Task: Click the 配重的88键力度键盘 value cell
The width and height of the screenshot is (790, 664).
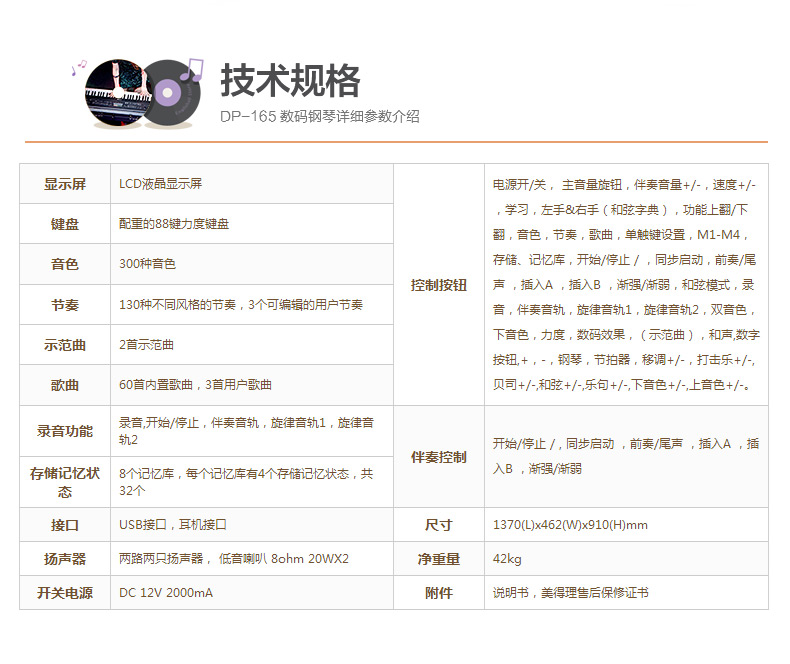Action: 174,224
